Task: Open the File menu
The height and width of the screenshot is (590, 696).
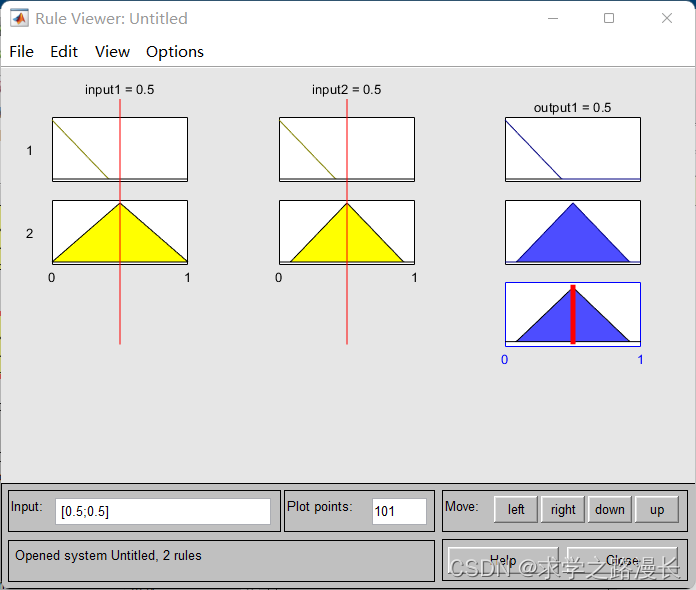Action: [x=21, y=52]
